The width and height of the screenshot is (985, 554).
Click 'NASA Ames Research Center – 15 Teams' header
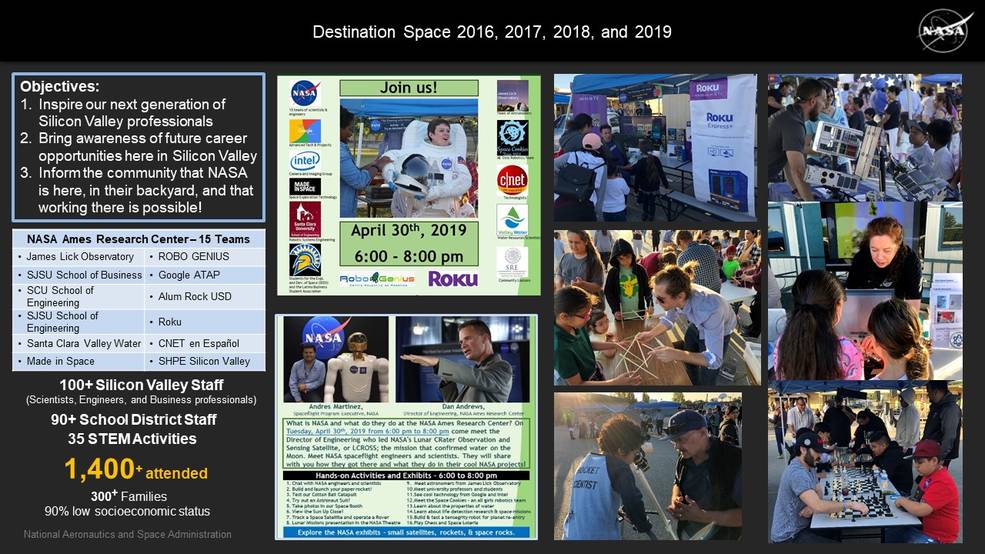point(138,239)
